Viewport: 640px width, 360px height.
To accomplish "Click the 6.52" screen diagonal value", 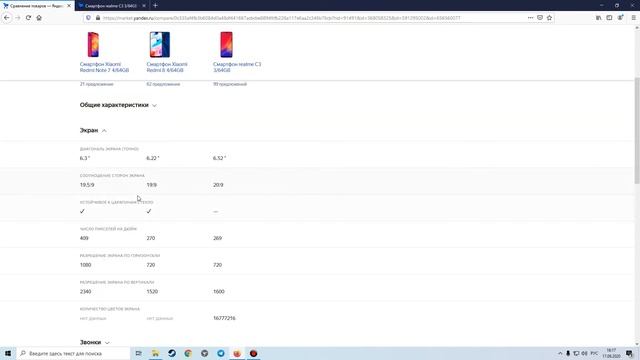I will (x=219, y=158).
